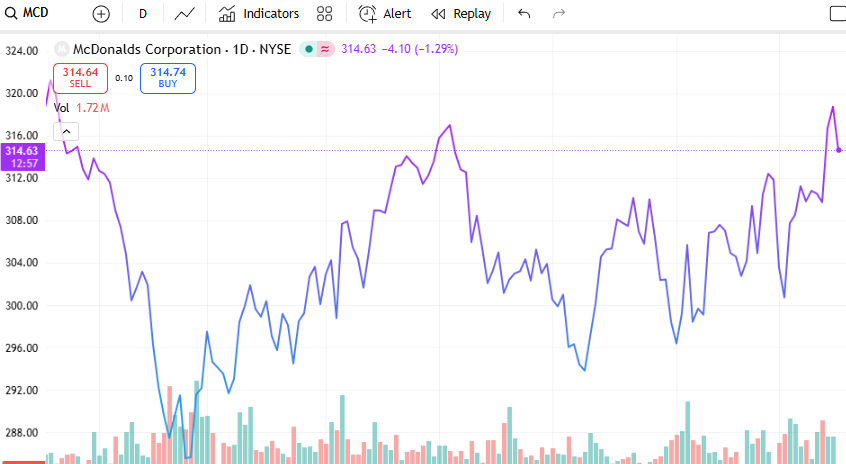Open indicator templates grid icon
846x464 pixels.
point(324,14)
